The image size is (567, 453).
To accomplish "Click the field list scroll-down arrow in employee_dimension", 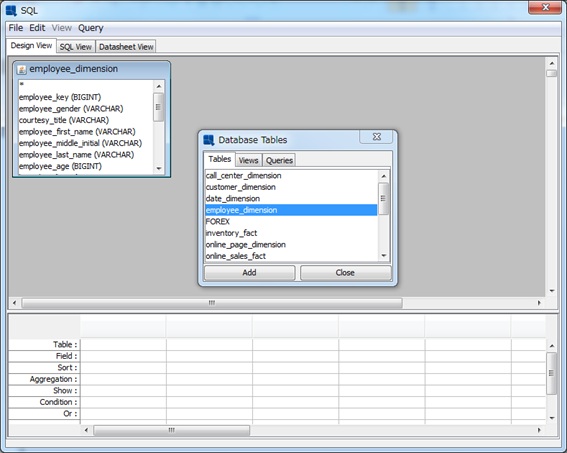I will click(159, 168).
